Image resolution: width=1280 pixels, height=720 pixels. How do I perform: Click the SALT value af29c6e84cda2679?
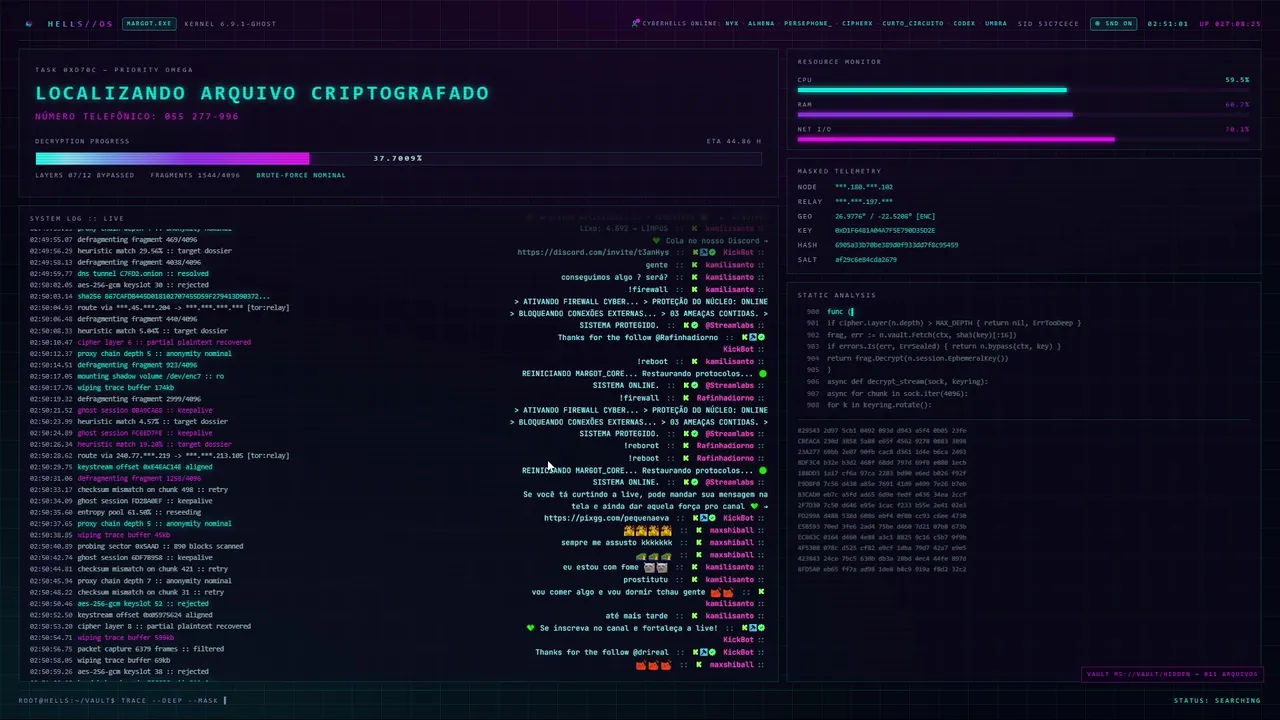[866, 259]
